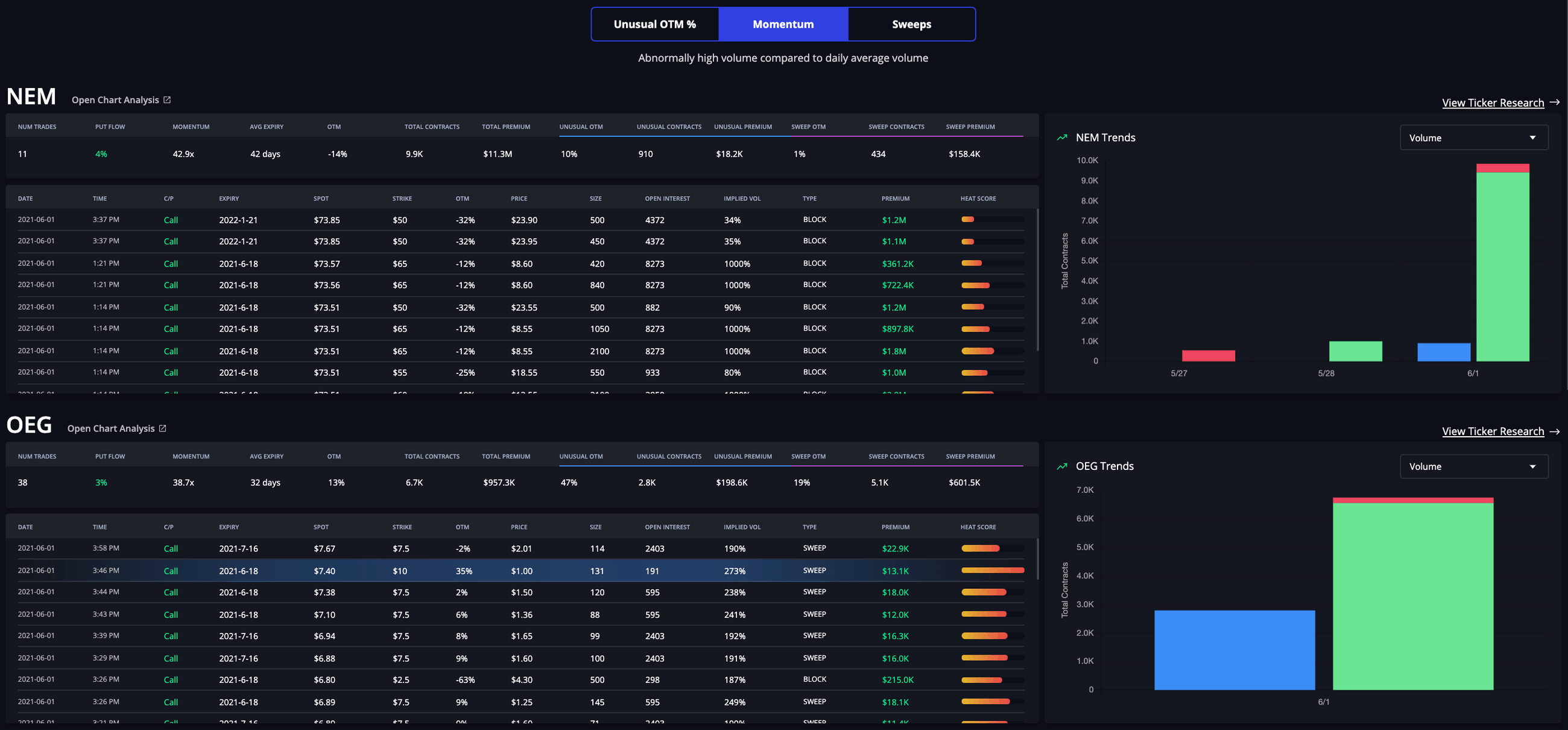Open View Ticker Research link for NEM
This screenshot has height=730, width=1568.
point(1493,103)
